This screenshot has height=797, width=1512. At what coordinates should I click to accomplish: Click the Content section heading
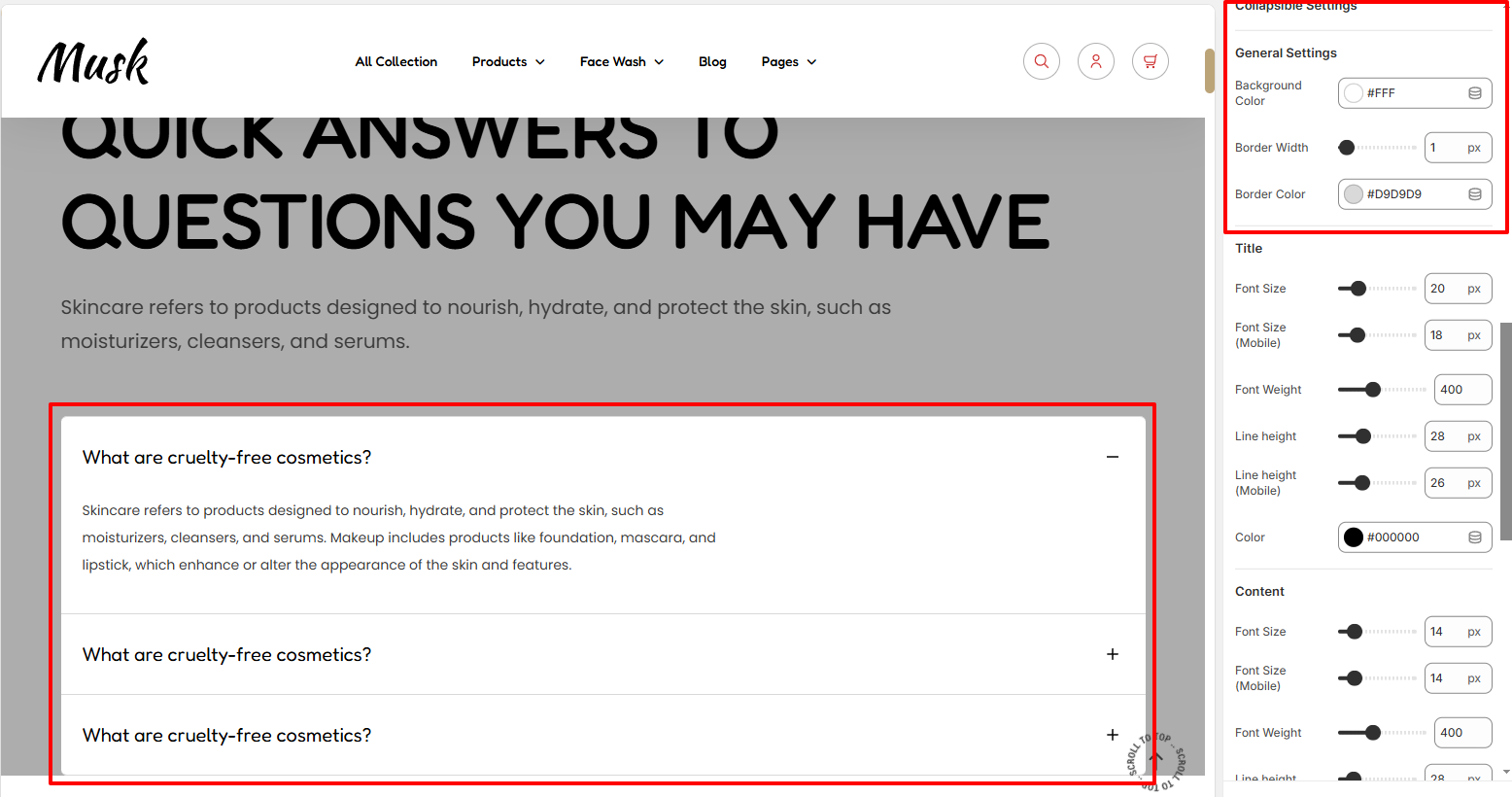pos(1259,591)
